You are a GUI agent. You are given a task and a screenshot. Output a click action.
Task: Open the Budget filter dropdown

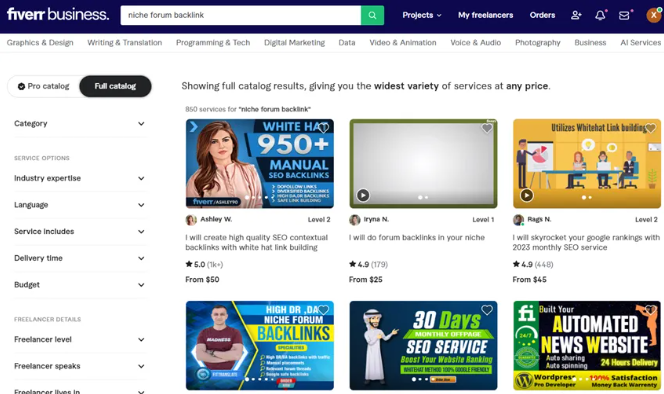(x=79, y=285)
